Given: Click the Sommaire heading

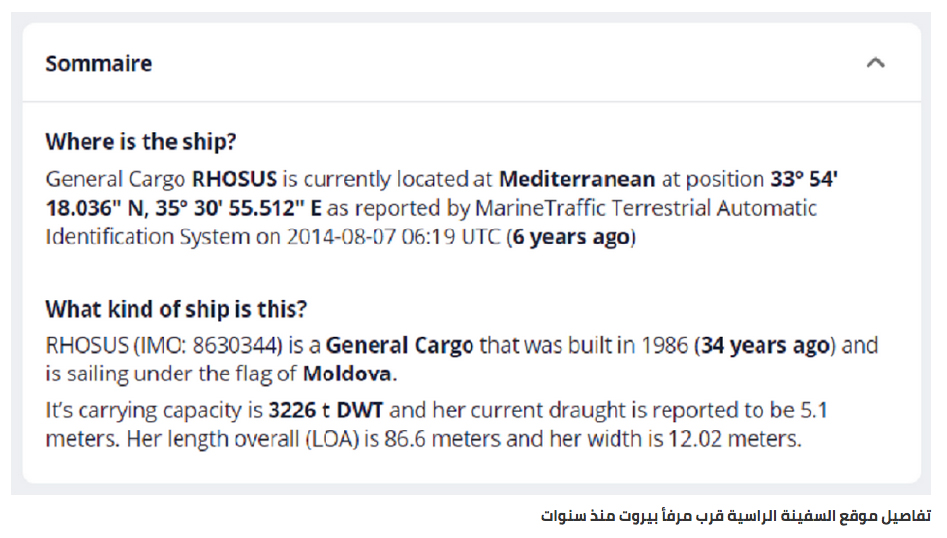Looking at the screenshot, I should point(98,63).
